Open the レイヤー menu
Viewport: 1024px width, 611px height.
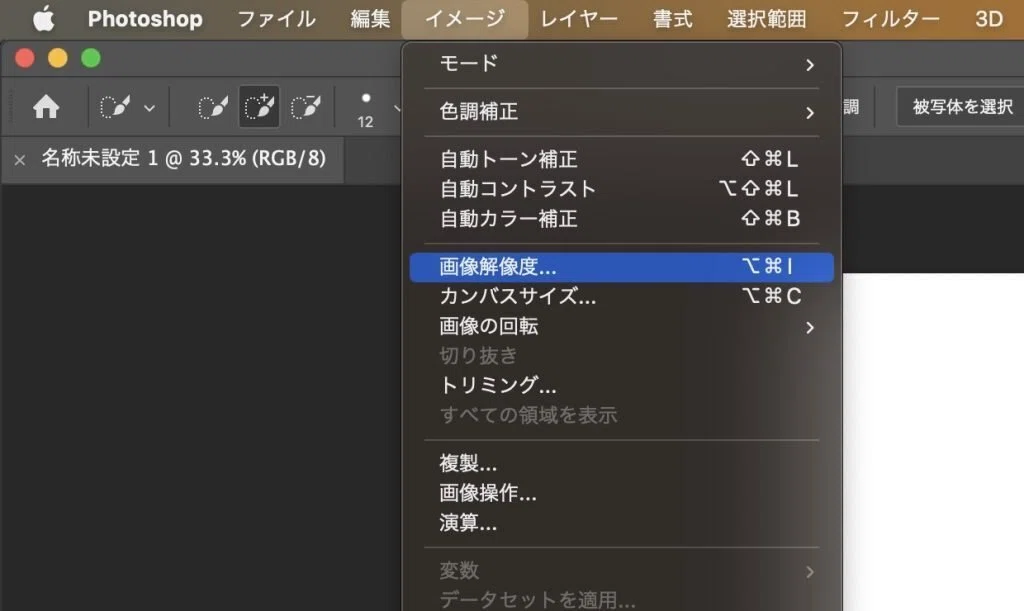[x=579, y=19]
